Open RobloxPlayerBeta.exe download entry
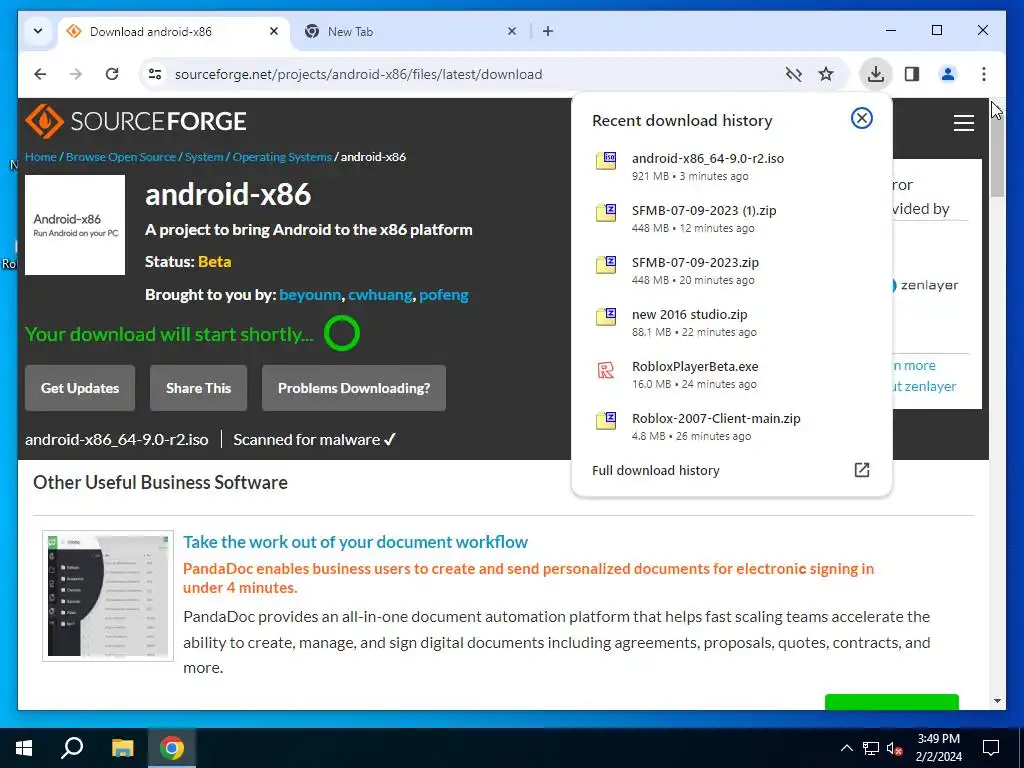Viewport: 1024px width, 768px height. tap(731, 375)
